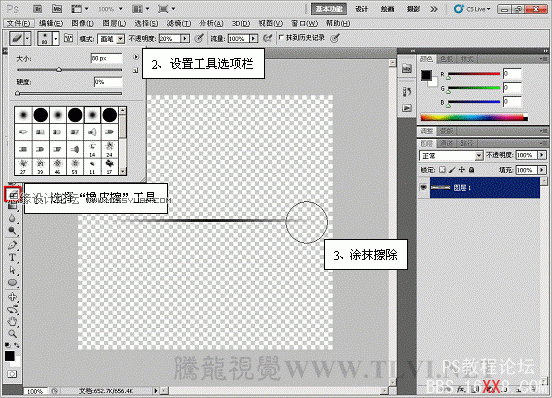
Task: Select the Gradient tool in the toolbox
Action: point(13,206)
